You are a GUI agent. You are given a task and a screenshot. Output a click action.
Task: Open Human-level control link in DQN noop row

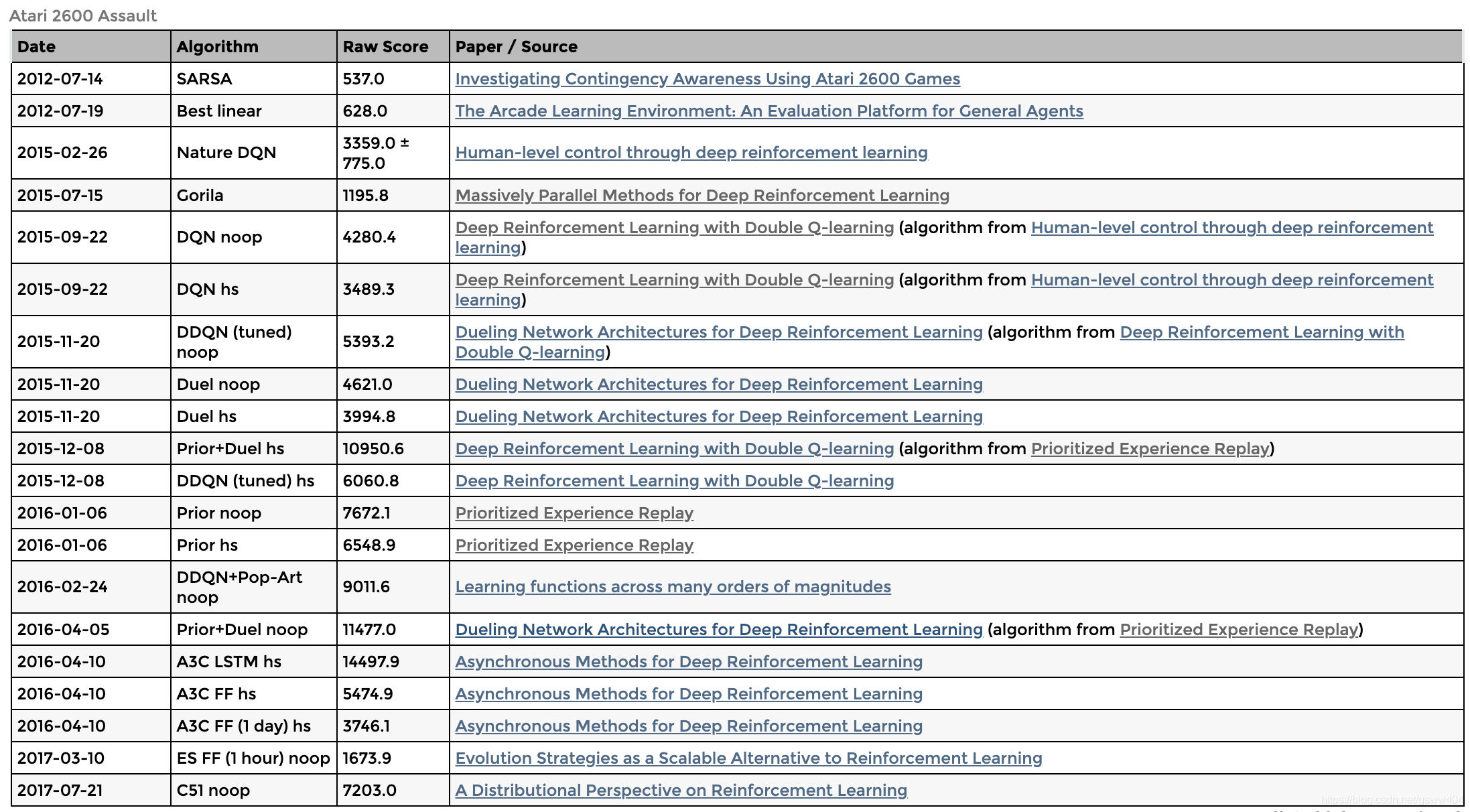(x=1232, y=228)
